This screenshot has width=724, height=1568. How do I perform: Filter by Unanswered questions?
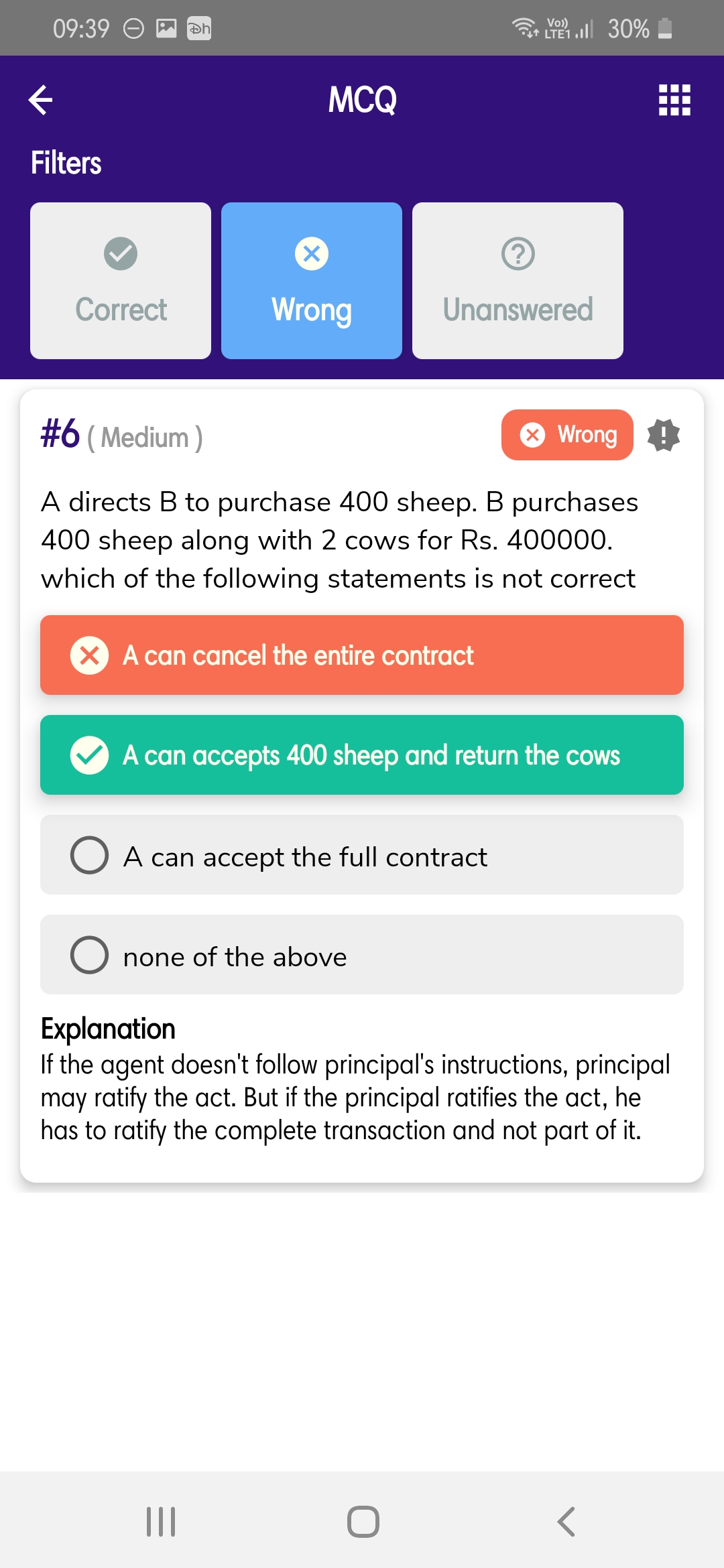pyautogui.click(x=518, y=310)
